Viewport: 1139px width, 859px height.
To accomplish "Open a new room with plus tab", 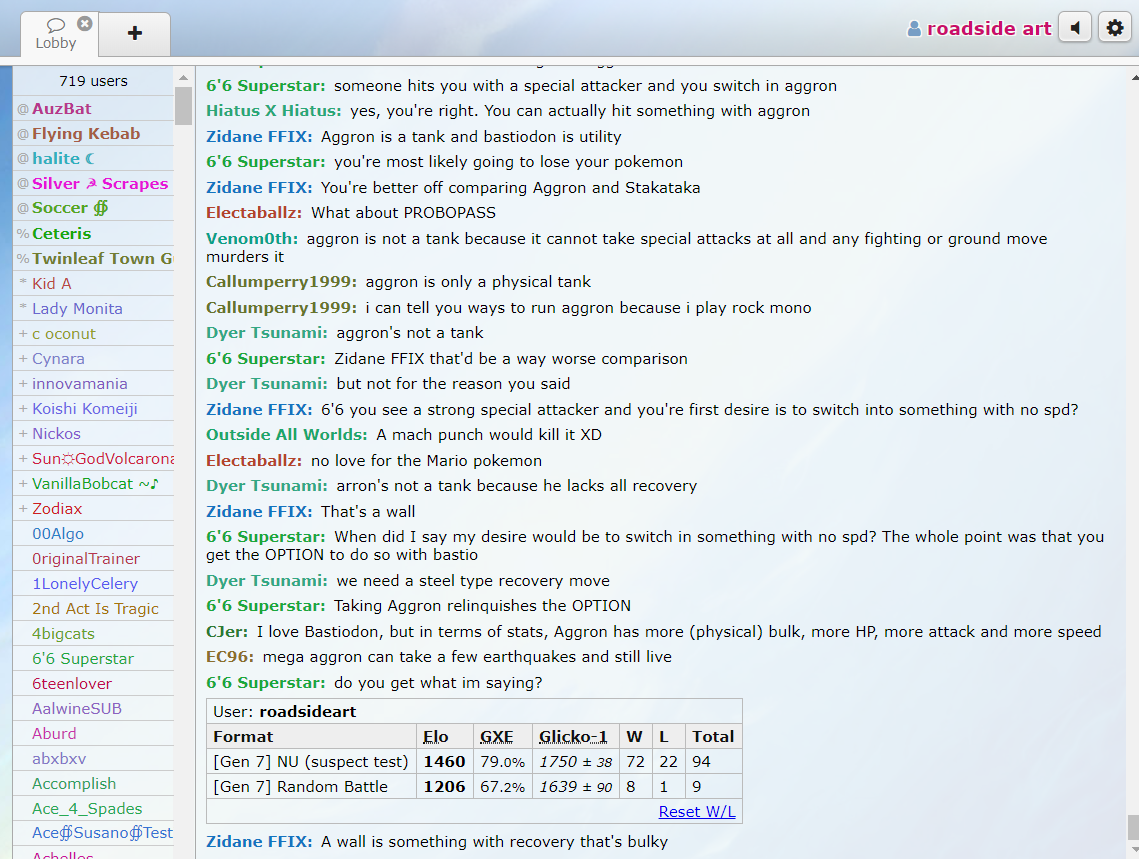I will [x=135, y=33].
